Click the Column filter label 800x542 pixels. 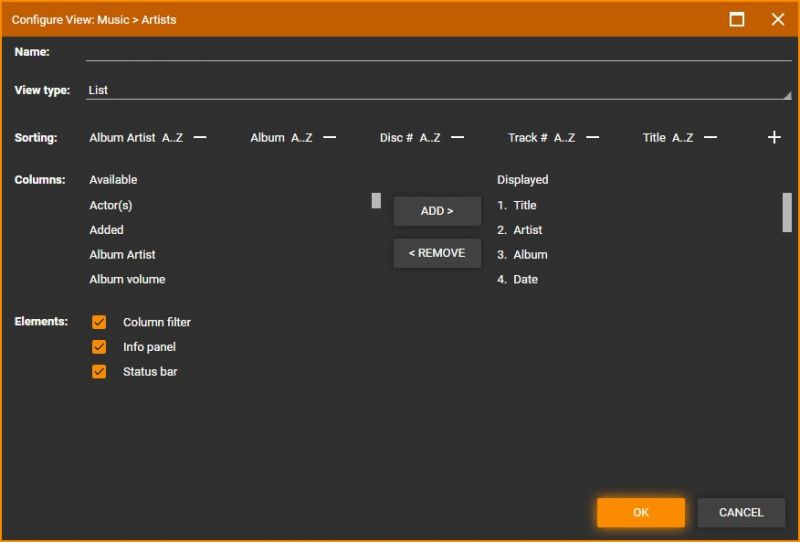[157, 322]
